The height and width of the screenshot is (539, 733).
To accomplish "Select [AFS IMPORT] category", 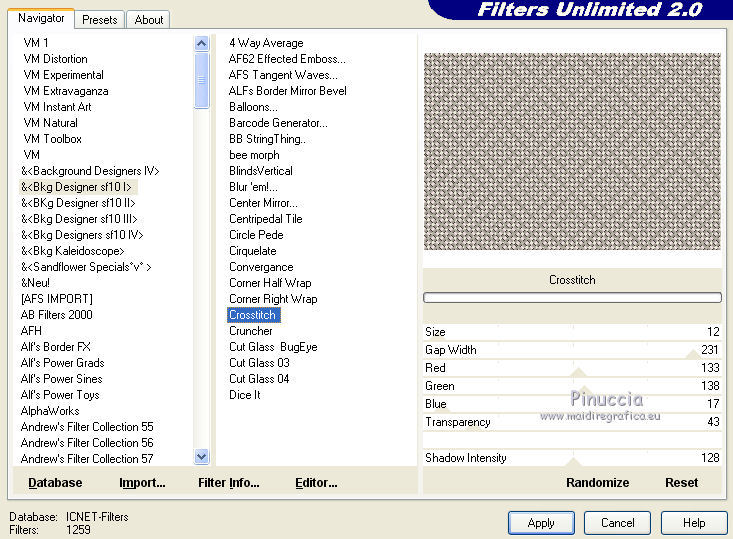I will coord(57,299).
